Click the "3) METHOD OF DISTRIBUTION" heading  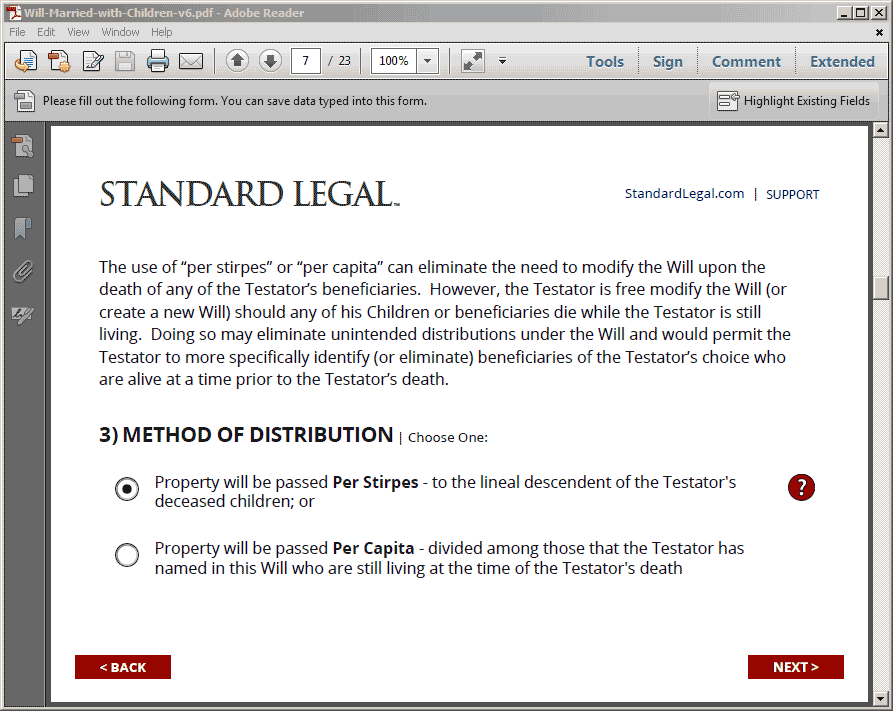(246, 435)
